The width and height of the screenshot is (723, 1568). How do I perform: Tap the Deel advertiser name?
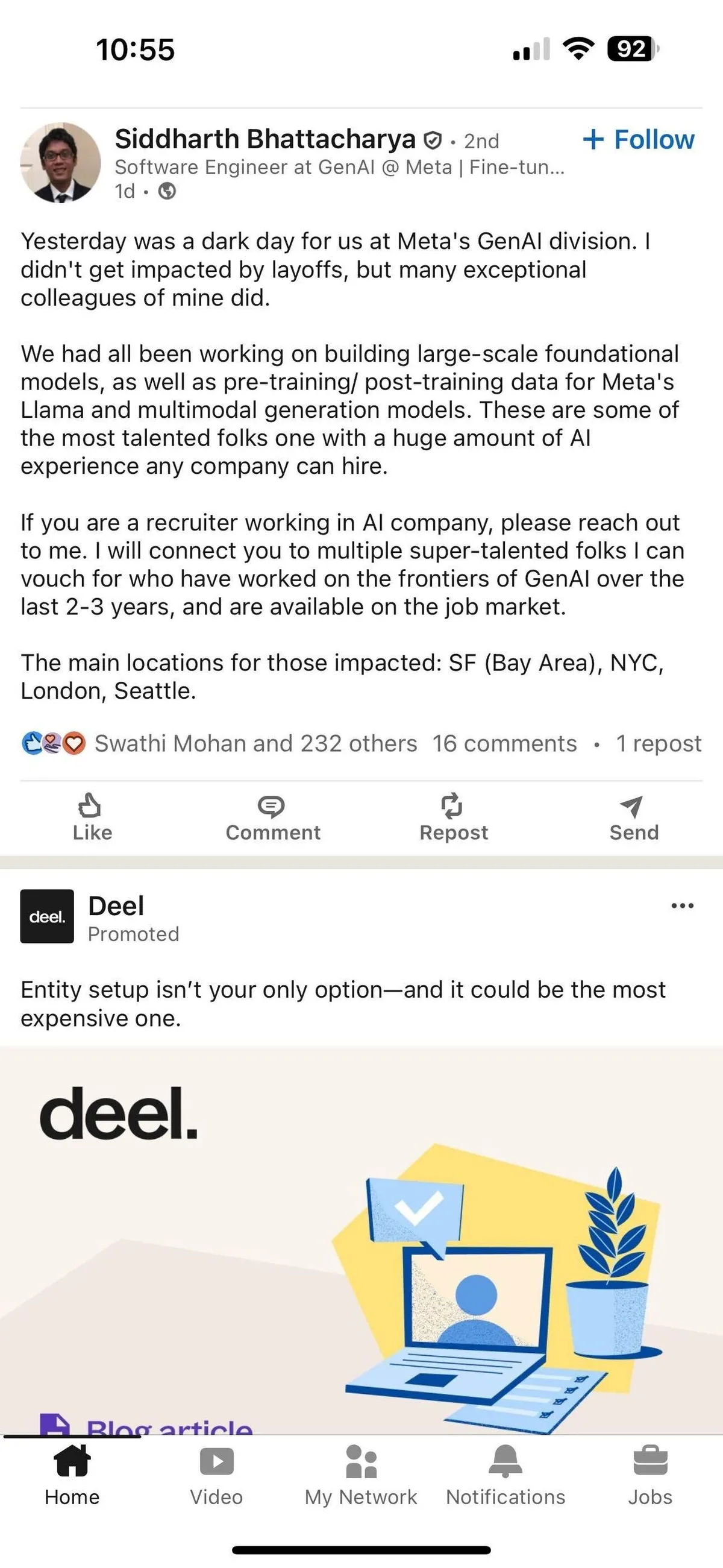click(116, 905)
